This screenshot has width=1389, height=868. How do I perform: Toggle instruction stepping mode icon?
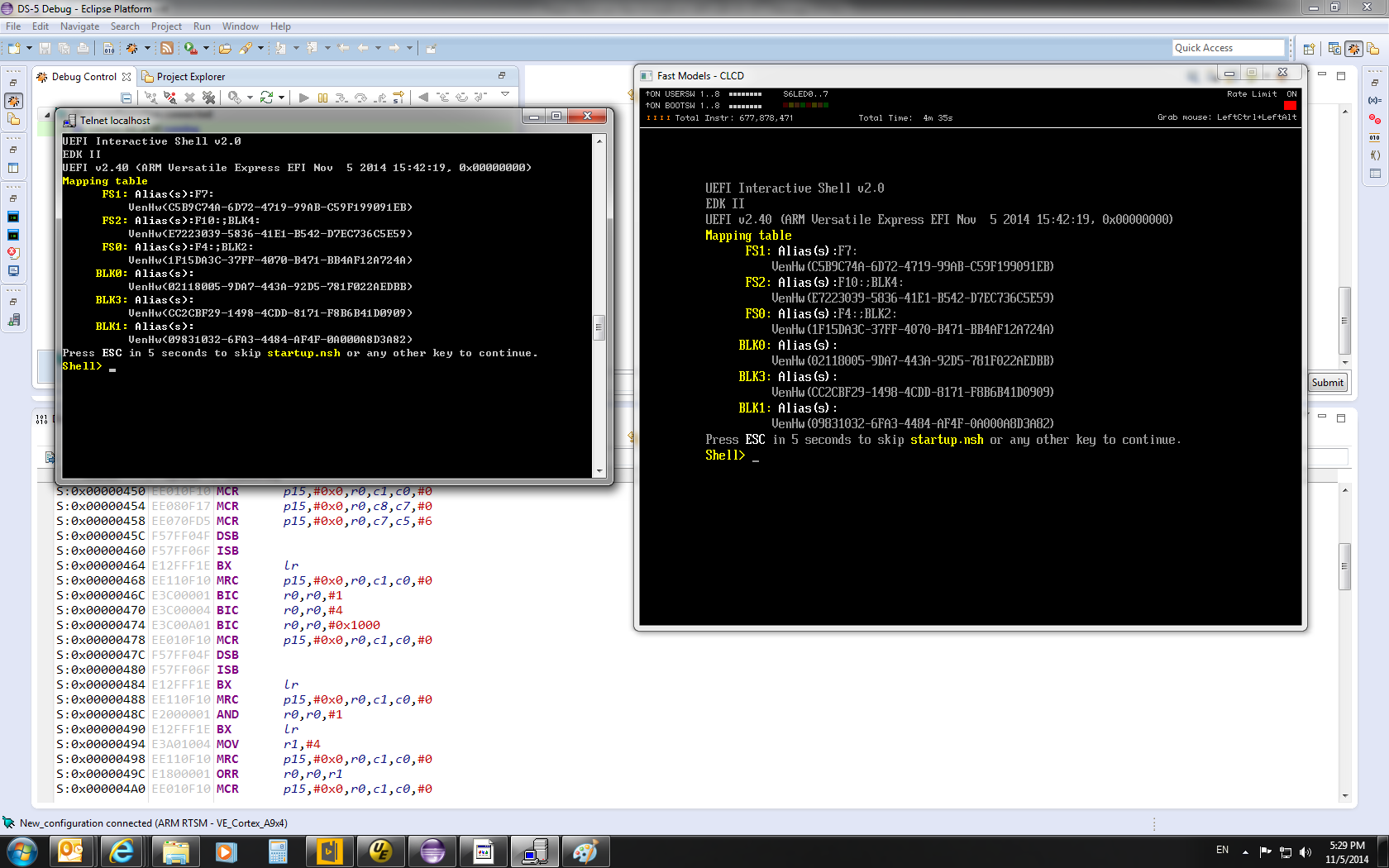[x=399, y=98]
